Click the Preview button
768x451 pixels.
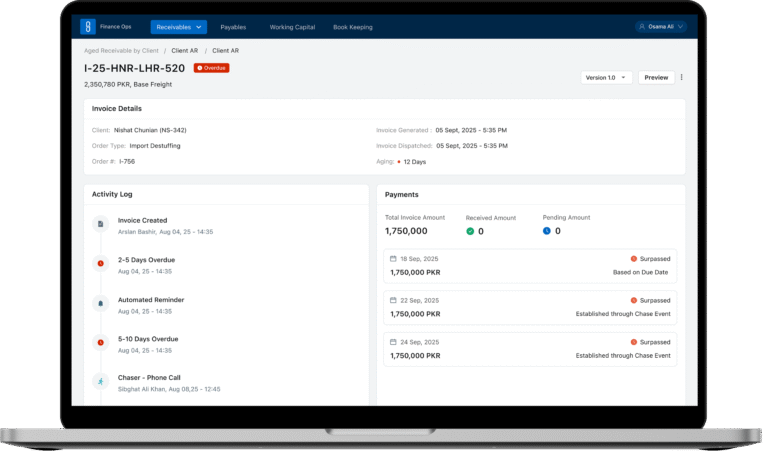point(656,77)
